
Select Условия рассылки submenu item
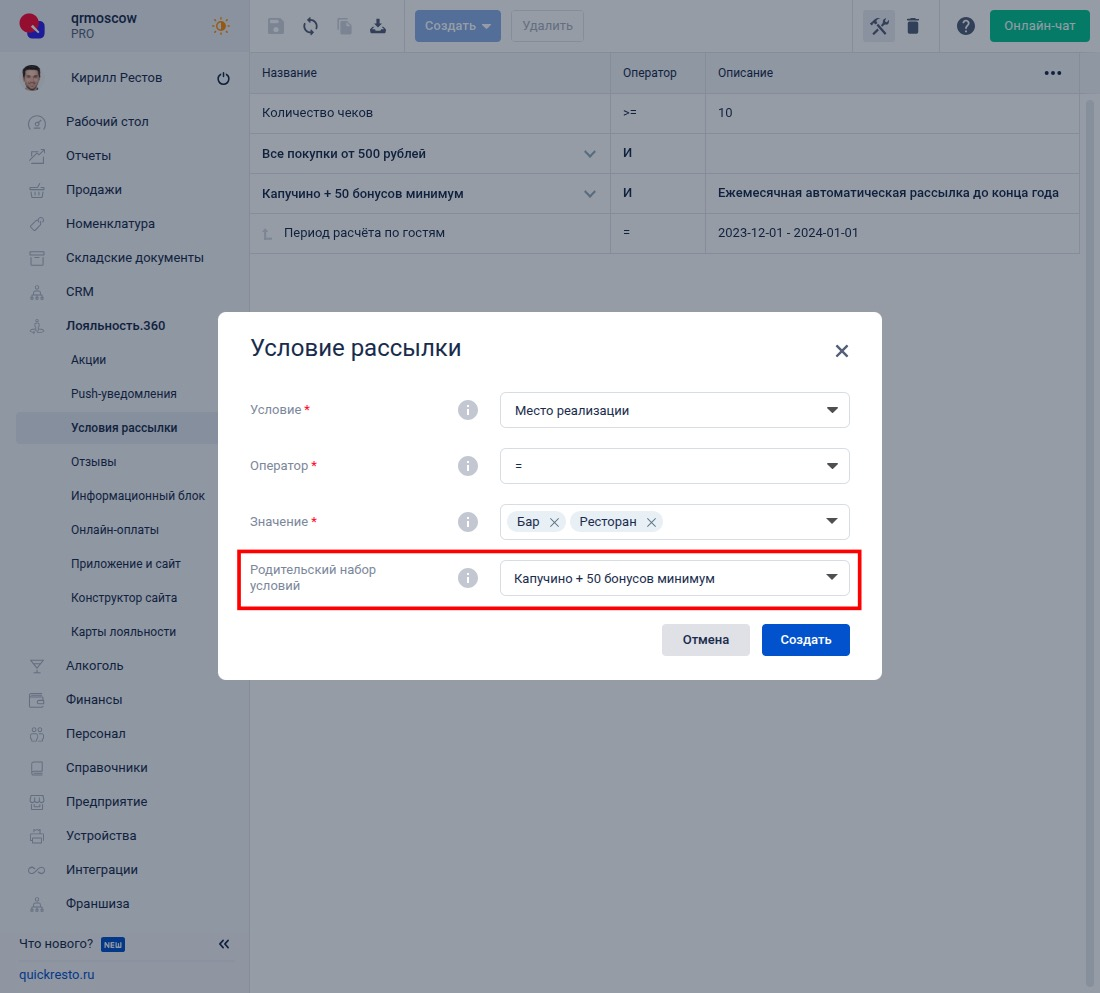pyautogui.click(x=123, y=427)
